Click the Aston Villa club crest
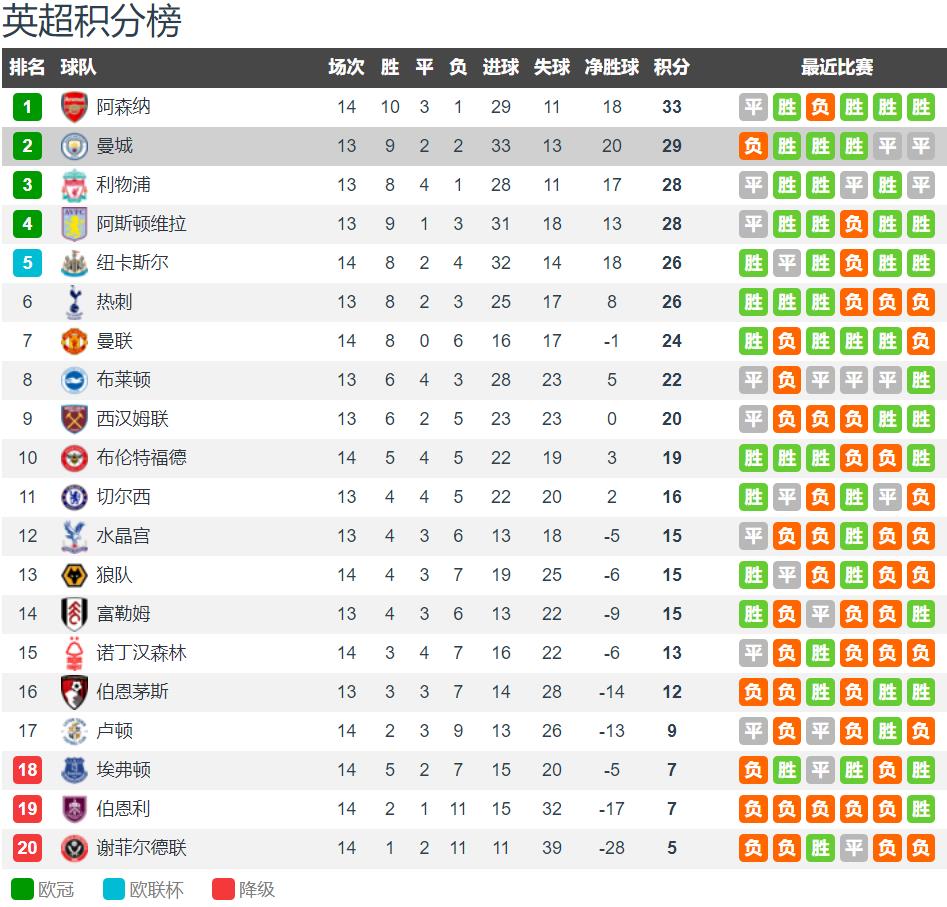The height and width of the screenshot is (907, 947). [x=75, y=224]
